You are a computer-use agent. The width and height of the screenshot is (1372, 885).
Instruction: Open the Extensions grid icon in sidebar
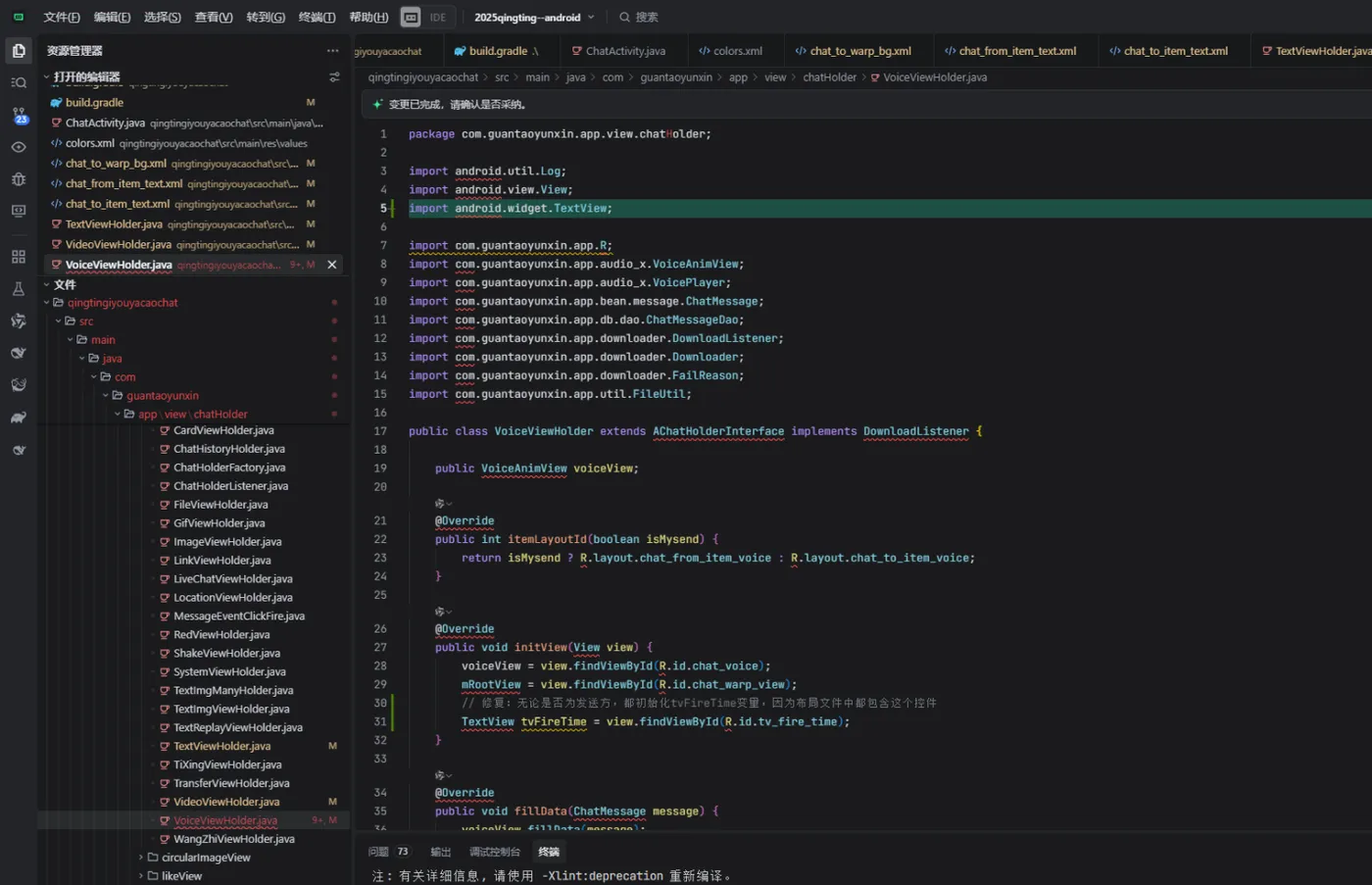[19, 257]
